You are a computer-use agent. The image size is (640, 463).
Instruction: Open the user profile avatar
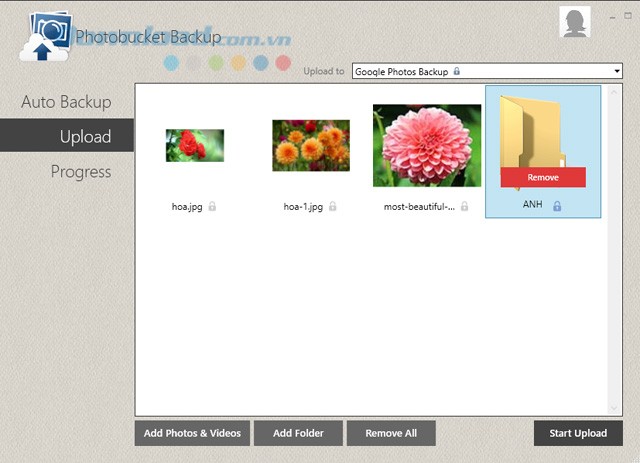[x=574, y=22]
